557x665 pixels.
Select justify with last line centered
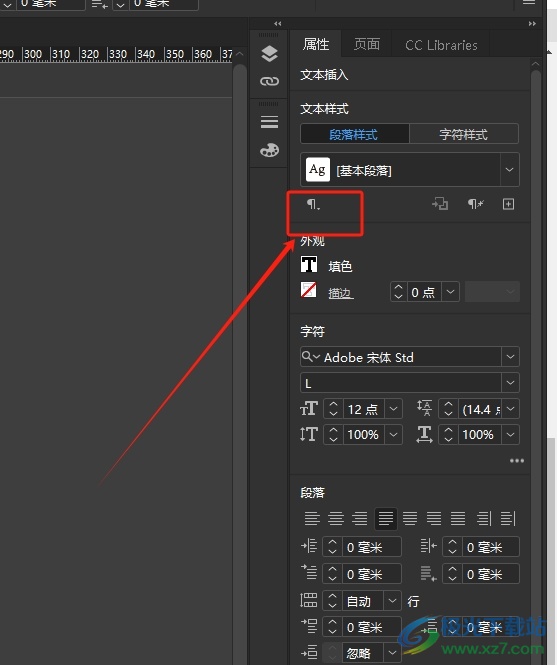[410, 518]
